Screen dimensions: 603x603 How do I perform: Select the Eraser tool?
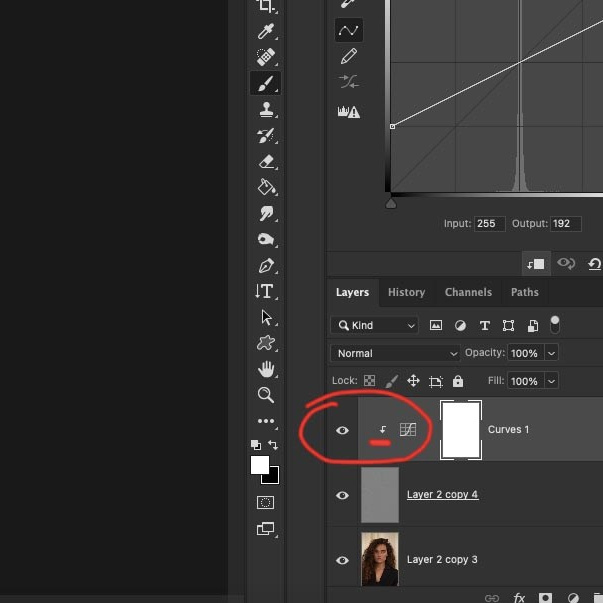coord(266,162)
